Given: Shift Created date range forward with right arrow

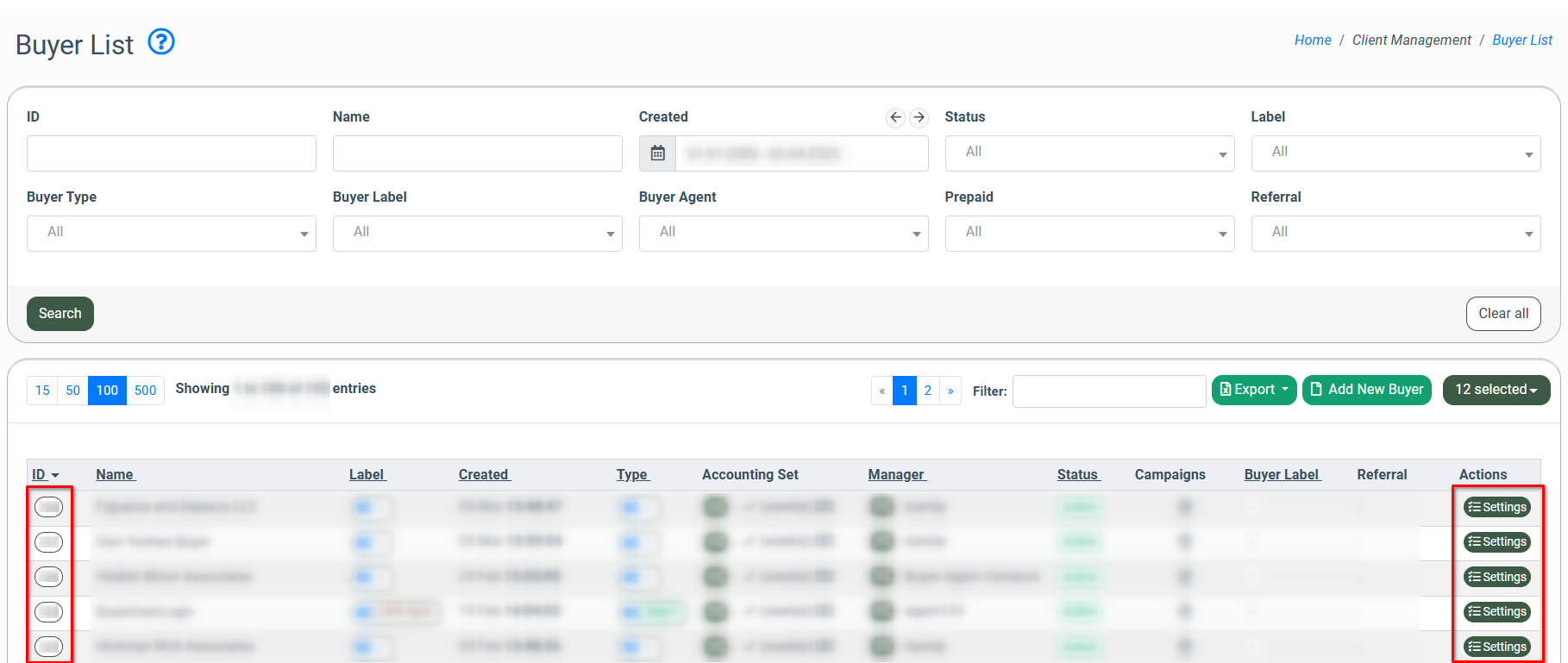Looking at the screenshot, I should pyautogui.click(x=919, y=117).
